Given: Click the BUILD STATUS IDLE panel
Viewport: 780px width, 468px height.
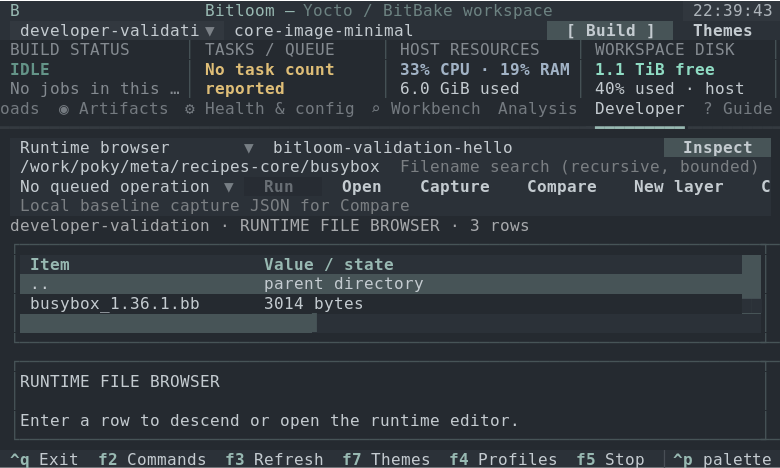Looking at the screenshot, I should 95,69.
